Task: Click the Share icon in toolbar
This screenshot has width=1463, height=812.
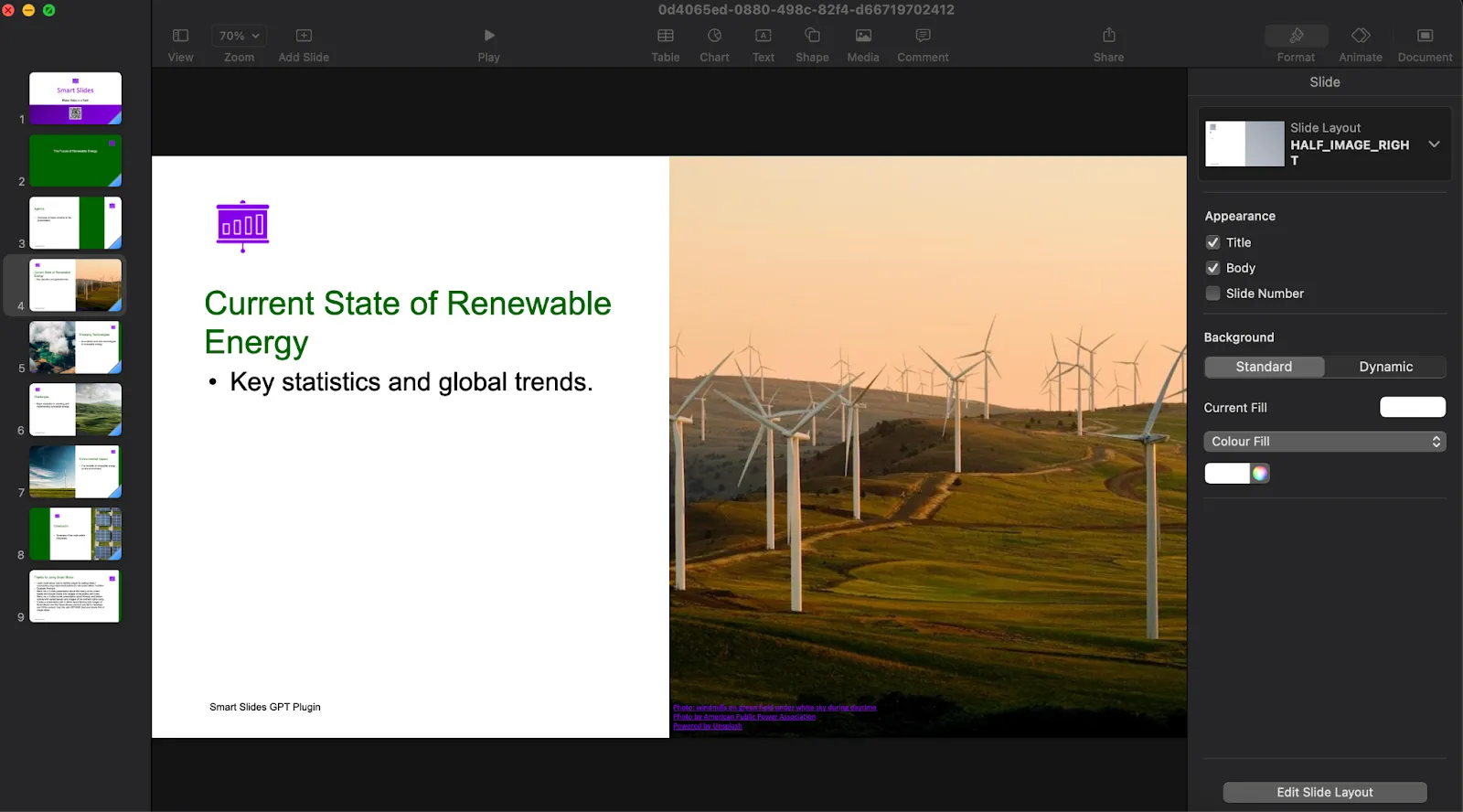Action: pos(1108,36)
